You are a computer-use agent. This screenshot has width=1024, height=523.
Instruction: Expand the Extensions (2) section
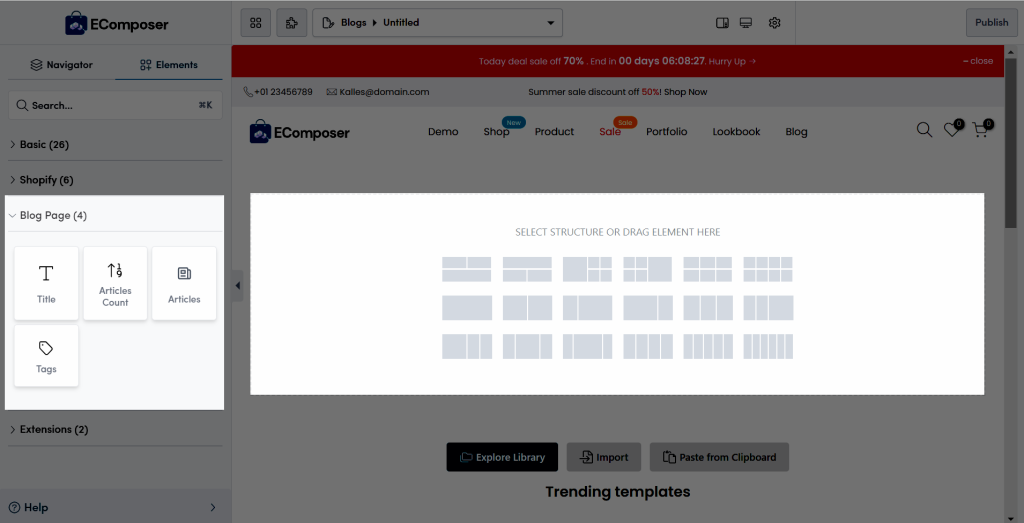coord(115,430)
